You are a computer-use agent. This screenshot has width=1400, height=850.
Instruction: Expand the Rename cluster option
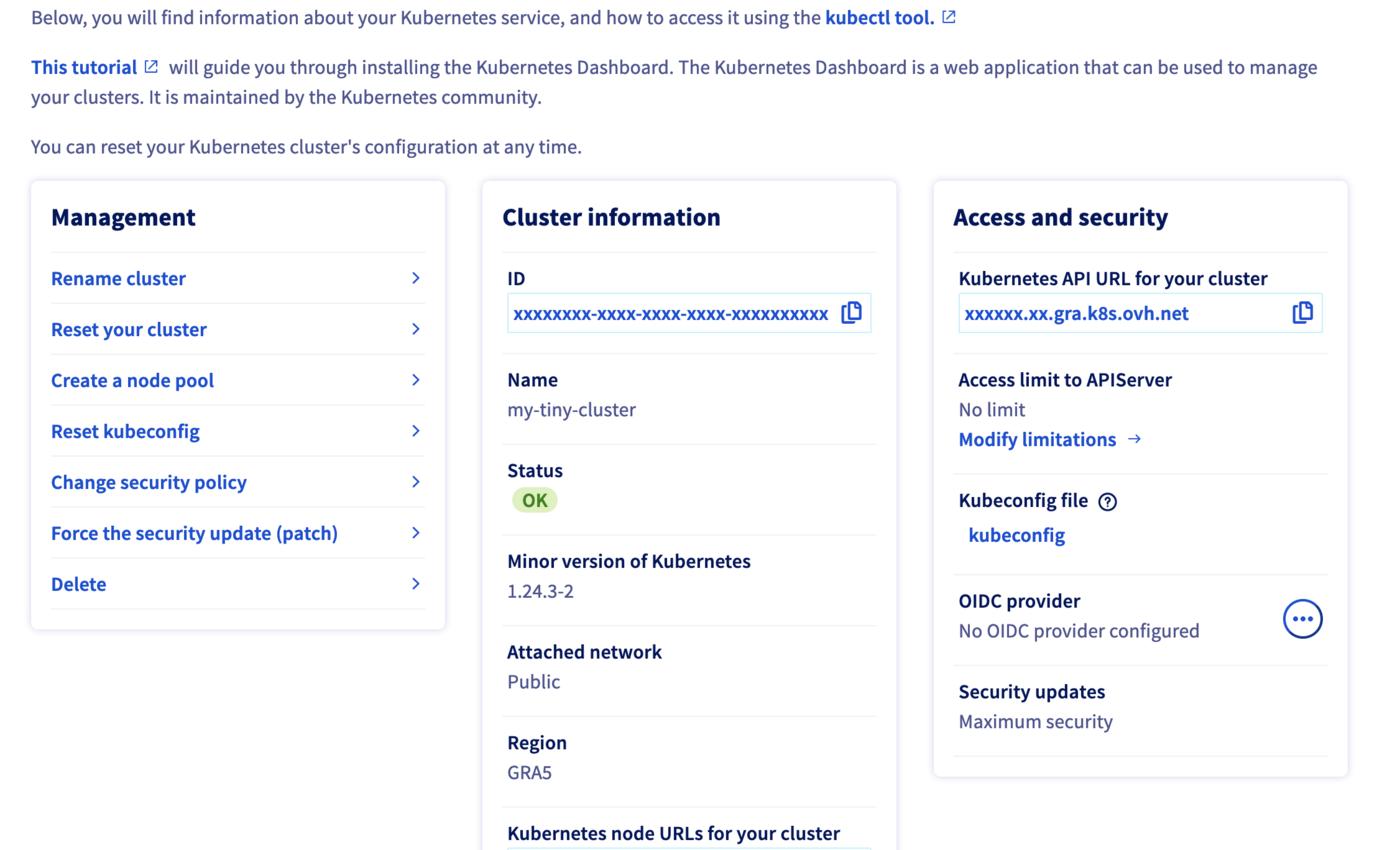coord(118,278)
